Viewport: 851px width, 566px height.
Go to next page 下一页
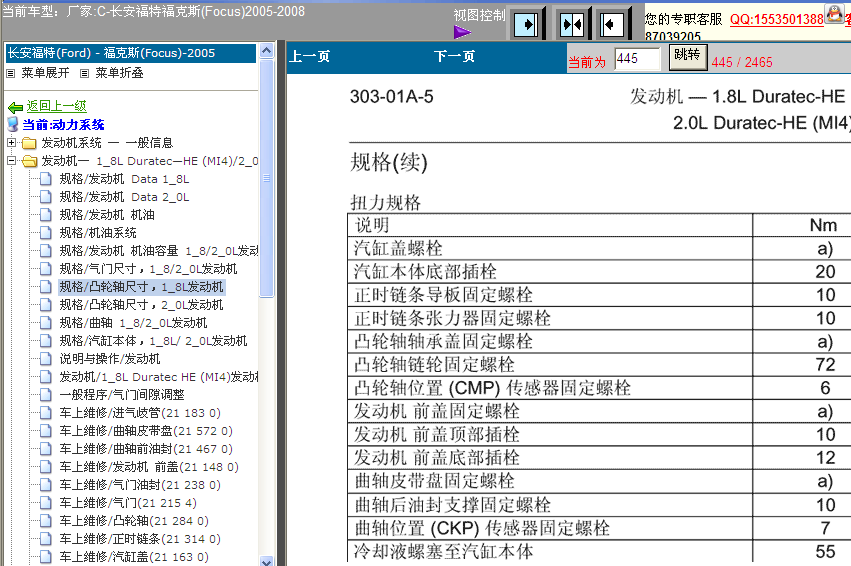click(454, 56)
